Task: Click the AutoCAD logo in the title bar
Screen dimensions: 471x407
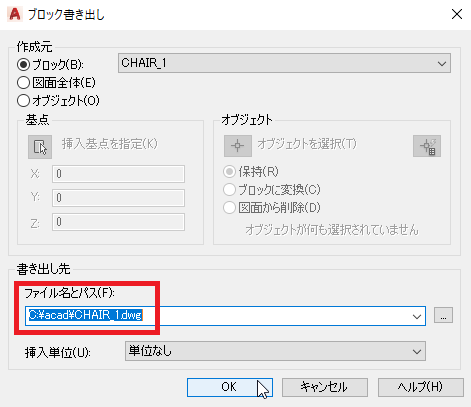Action: tap(15, 14)
